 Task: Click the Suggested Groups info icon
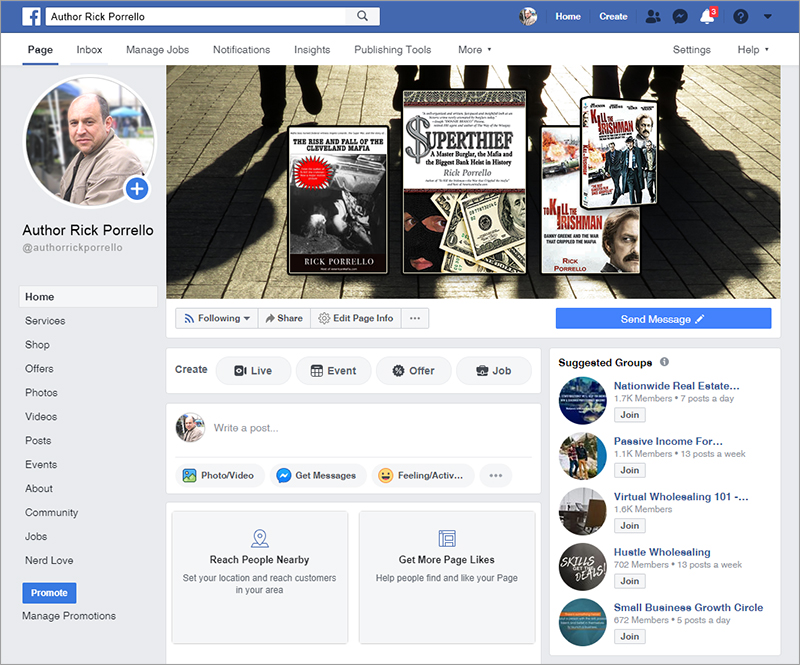(664, 362)
